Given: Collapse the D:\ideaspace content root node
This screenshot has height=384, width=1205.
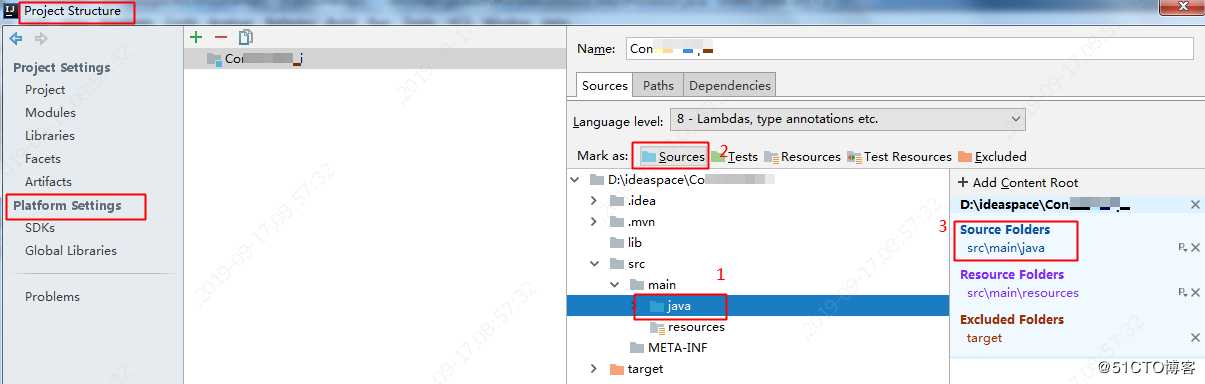Looking at the screenshot, I should point(575,180).
